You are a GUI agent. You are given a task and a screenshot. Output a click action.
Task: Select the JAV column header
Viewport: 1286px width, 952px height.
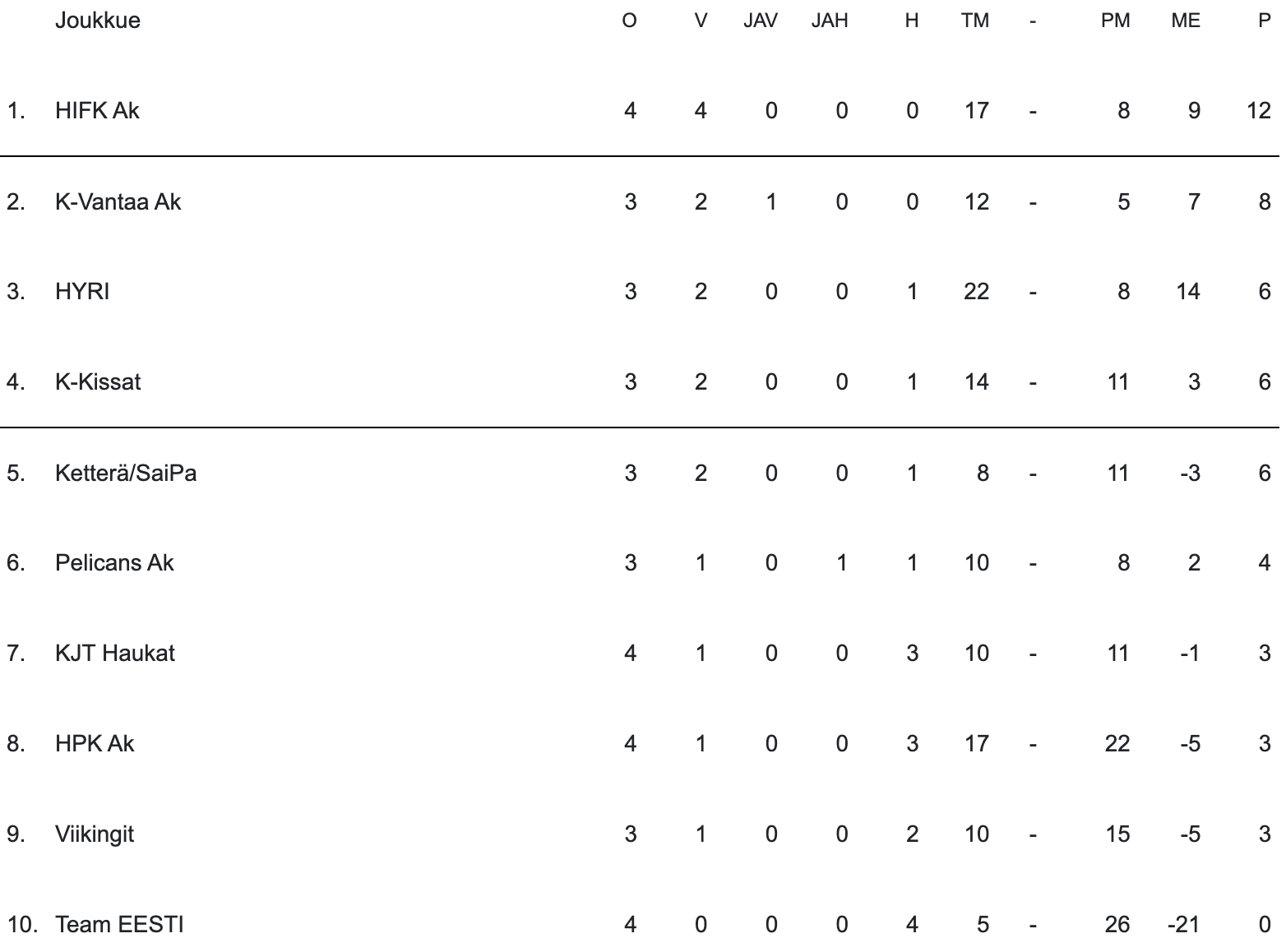[761, 21]
